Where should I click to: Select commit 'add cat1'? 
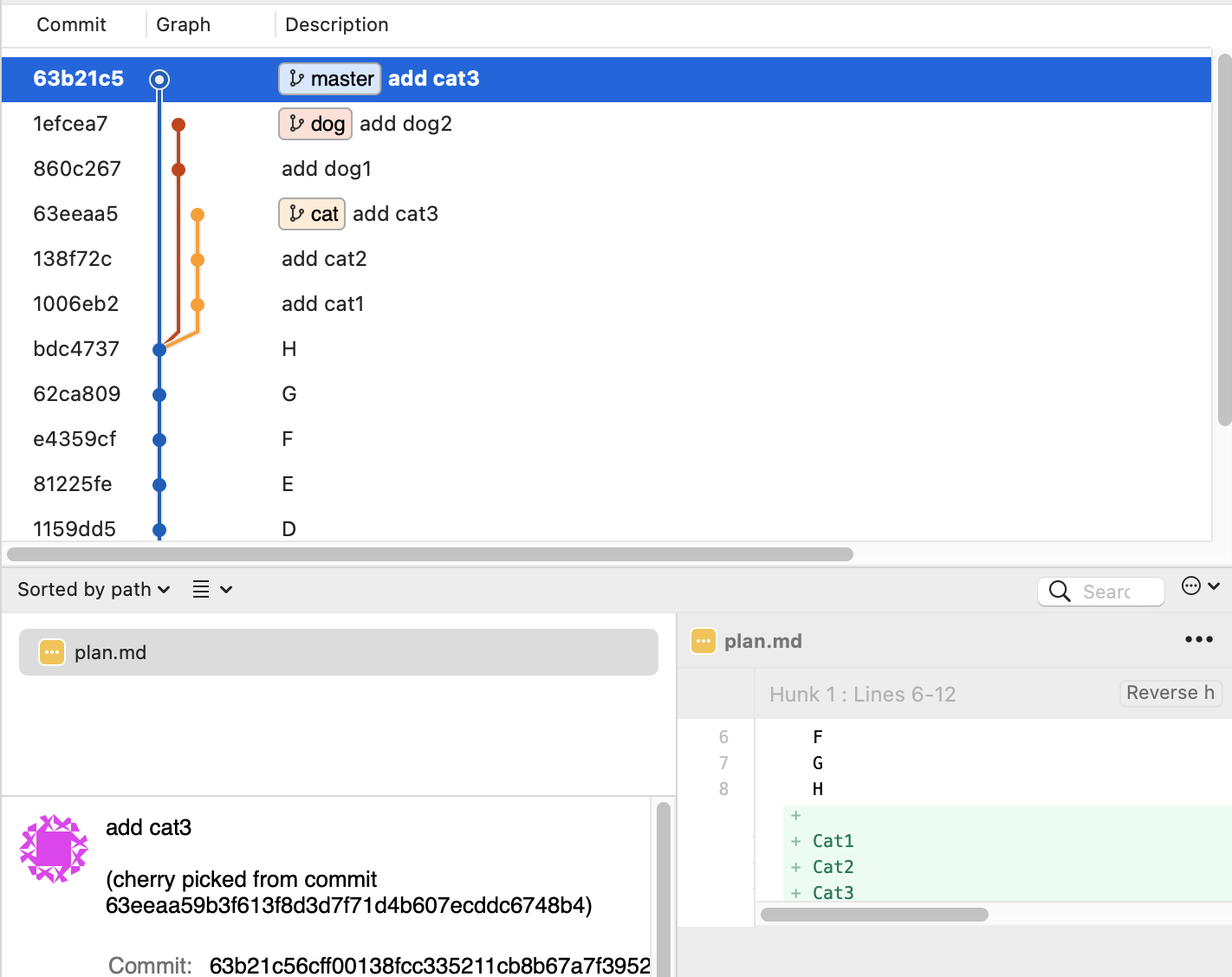tap(322, 304)
